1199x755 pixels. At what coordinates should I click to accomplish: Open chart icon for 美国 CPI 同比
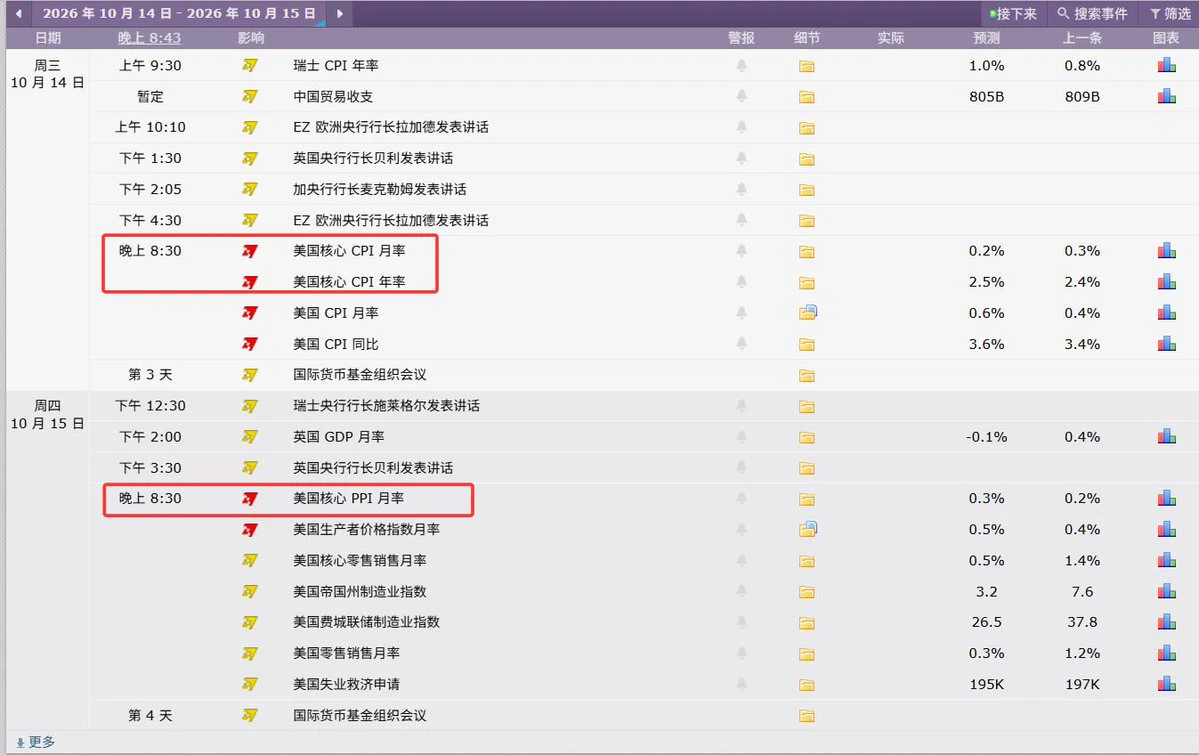click(1167, 344)
